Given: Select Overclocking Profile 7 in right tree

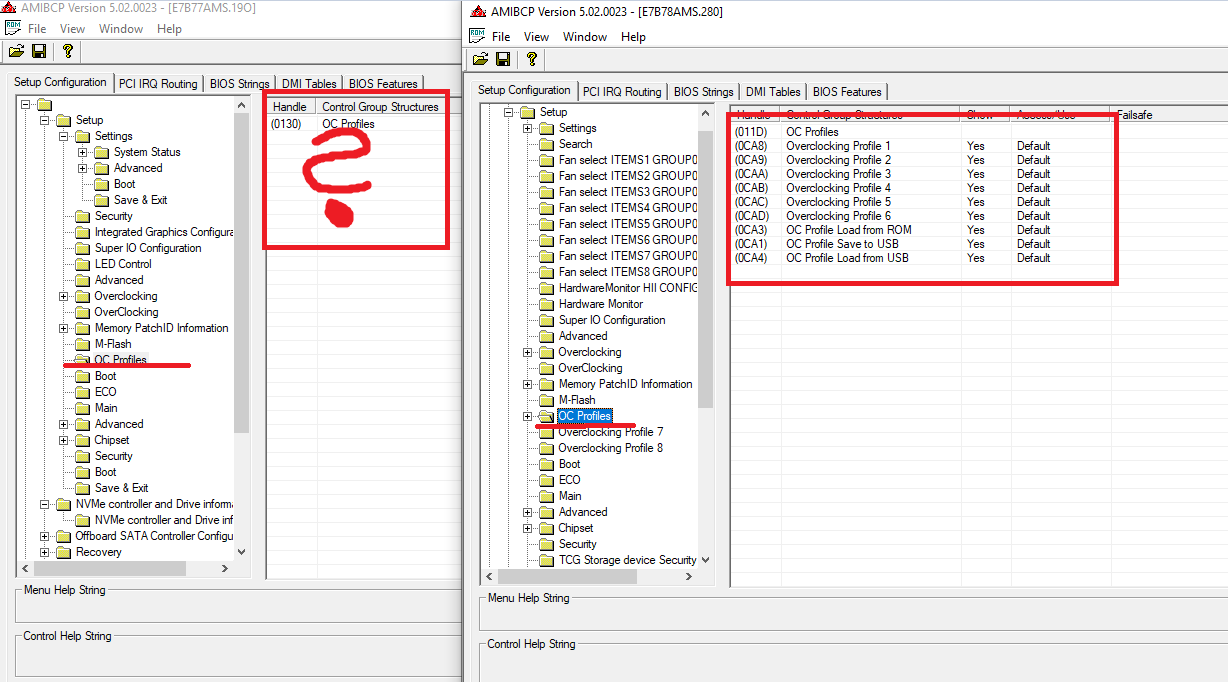Looking at the screenshot, I should coord(610,432).
